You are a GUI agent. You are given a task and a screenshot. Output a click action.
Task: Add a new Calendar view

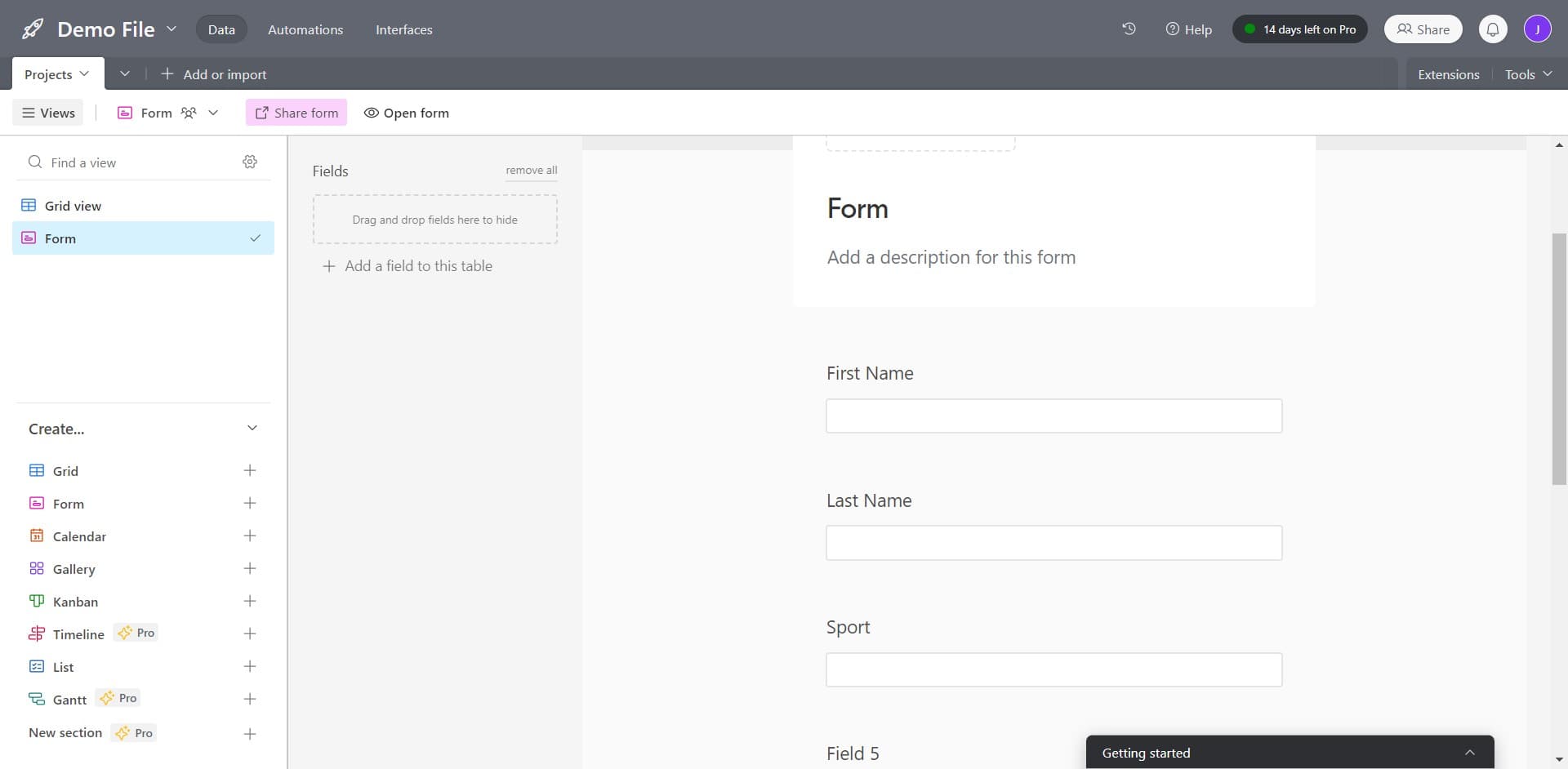pyautogui.click(x=250, y=536)
